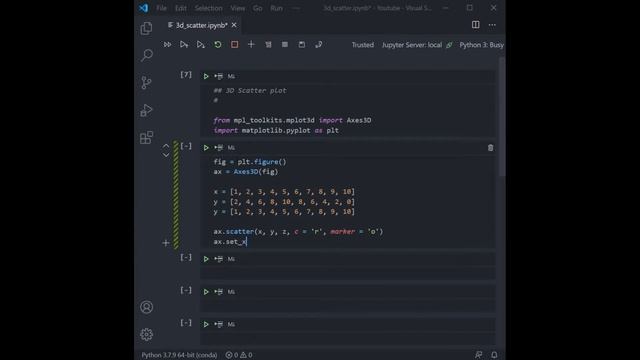Select kernel via Python 3: Busy
Viewport: 640px width, 360px height.
(x=482, y=45)
